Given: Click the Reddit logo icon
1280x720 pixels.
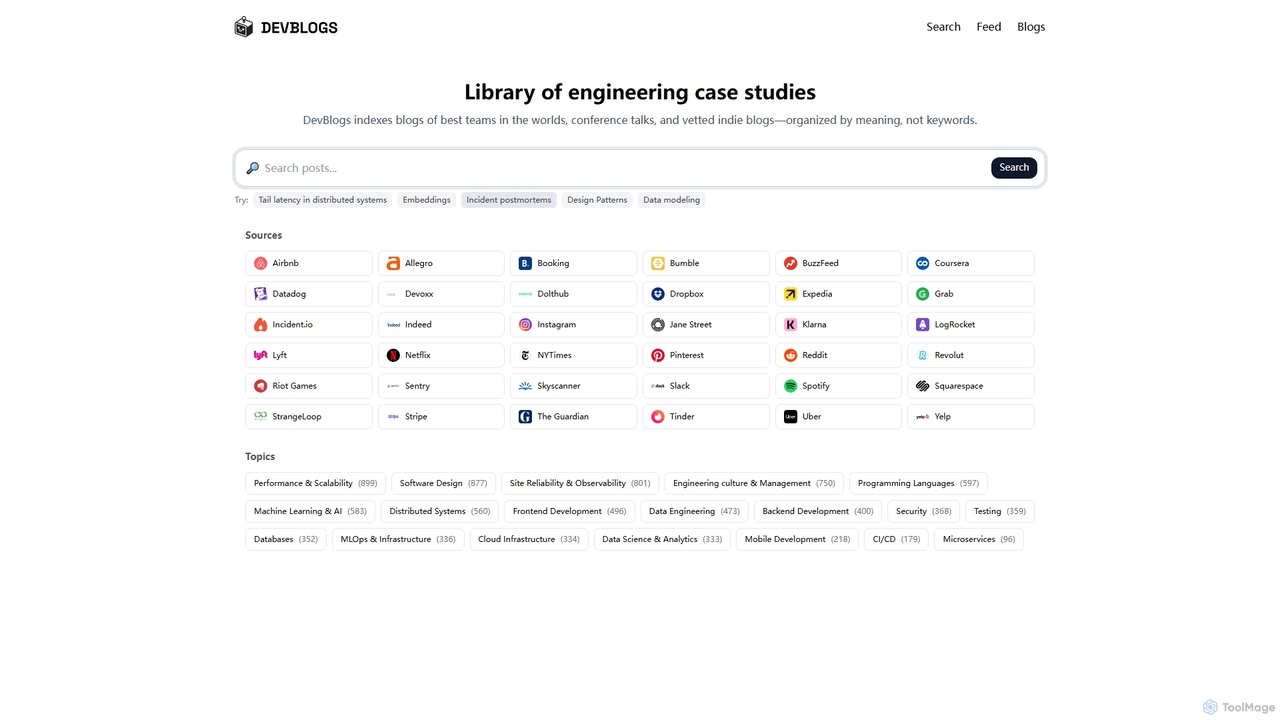Looking at the screenshot, I should click(790, 355).
